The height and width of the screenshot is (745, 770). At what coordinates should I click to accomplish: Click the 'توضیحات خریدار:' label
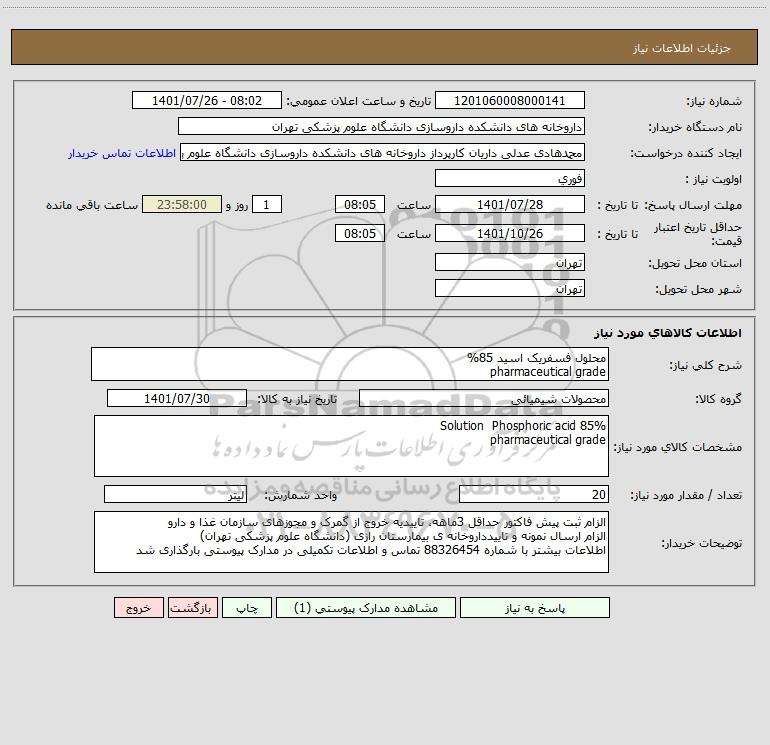pyautogui.click(x=702, y=543)
